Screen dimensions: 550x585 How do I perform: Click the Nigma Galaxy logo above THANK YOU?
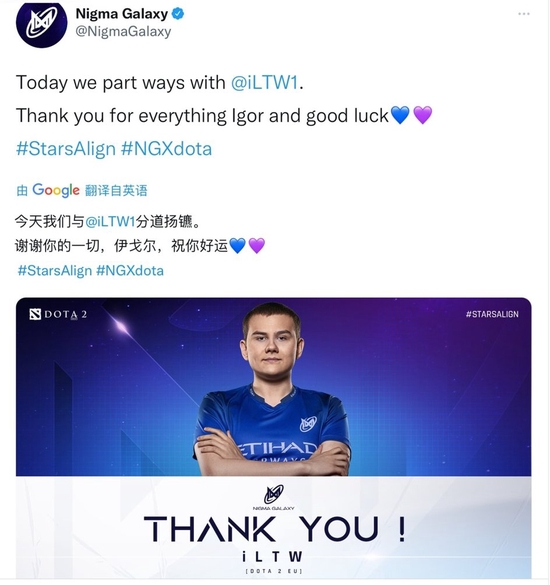[x=274, y=497]
